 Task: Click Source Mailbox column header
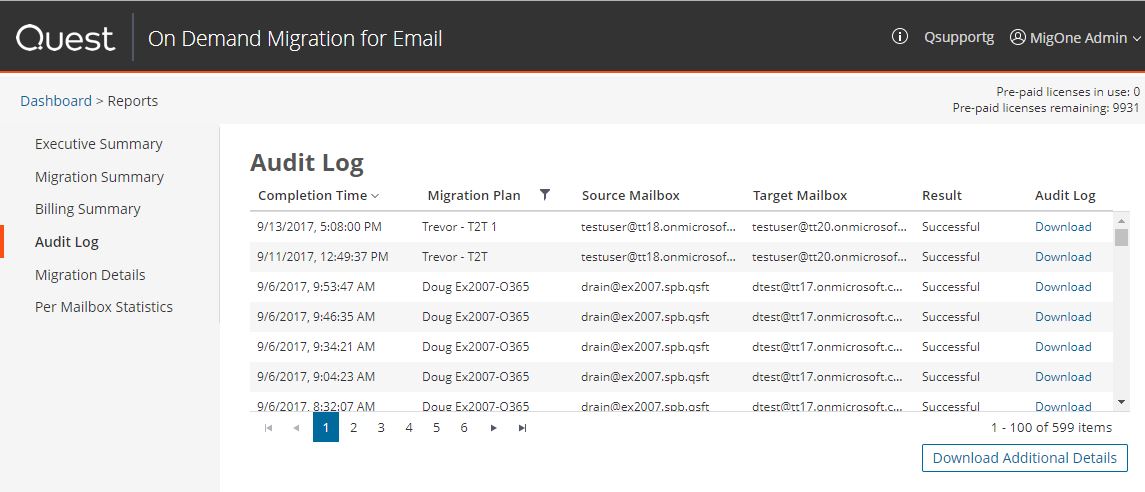[631, 195]
